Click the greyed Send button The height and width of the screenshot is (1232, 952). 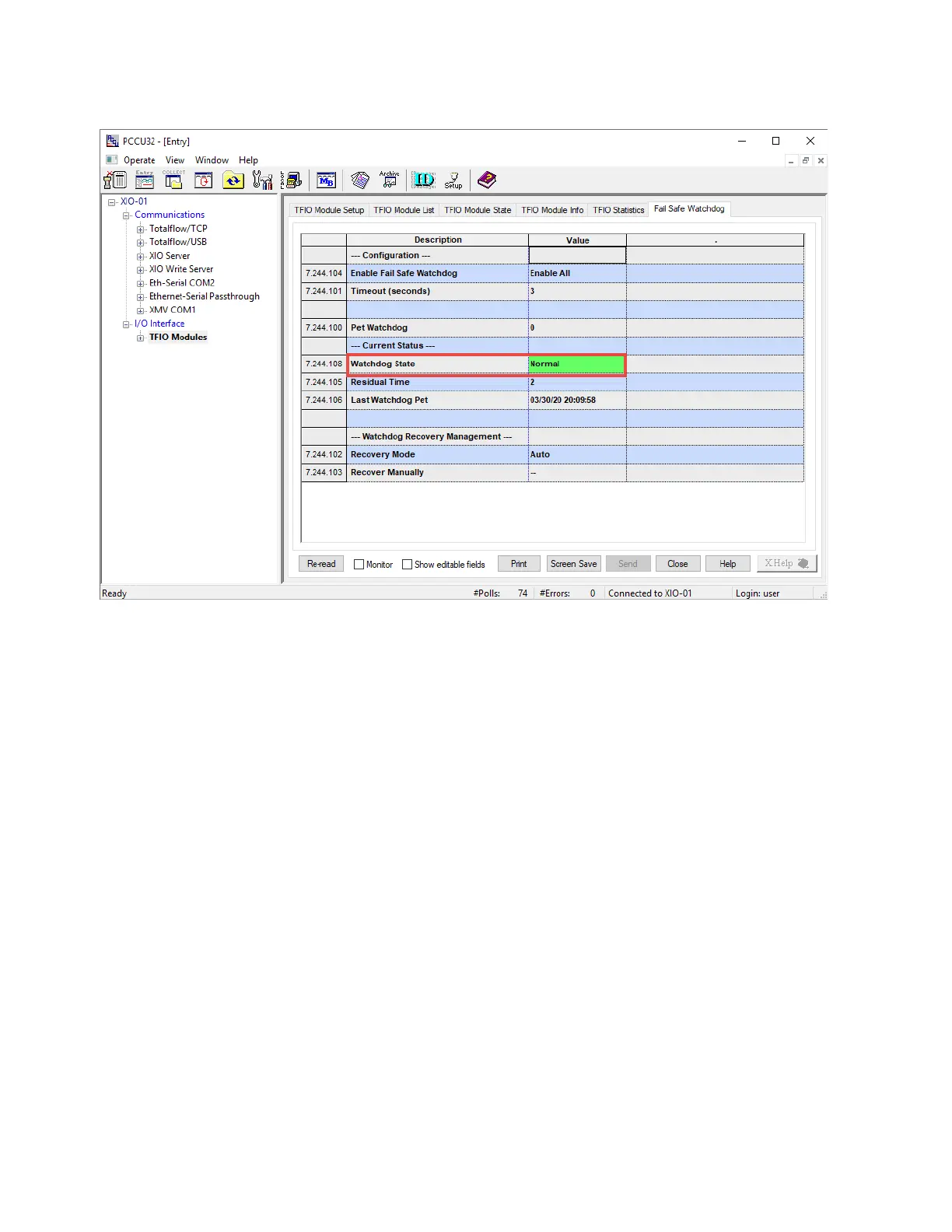[628, 564]
